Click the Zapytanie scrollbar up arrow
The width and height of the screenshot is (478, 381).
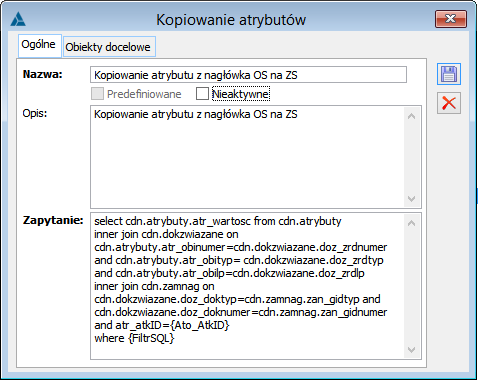[x=412, y=223]
